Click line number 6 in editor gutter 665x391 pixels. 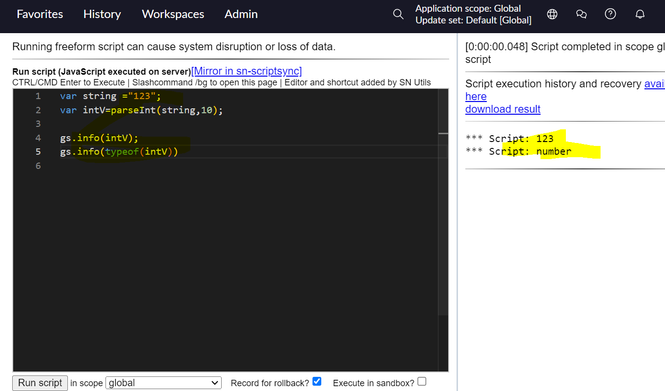click(38, 166)
